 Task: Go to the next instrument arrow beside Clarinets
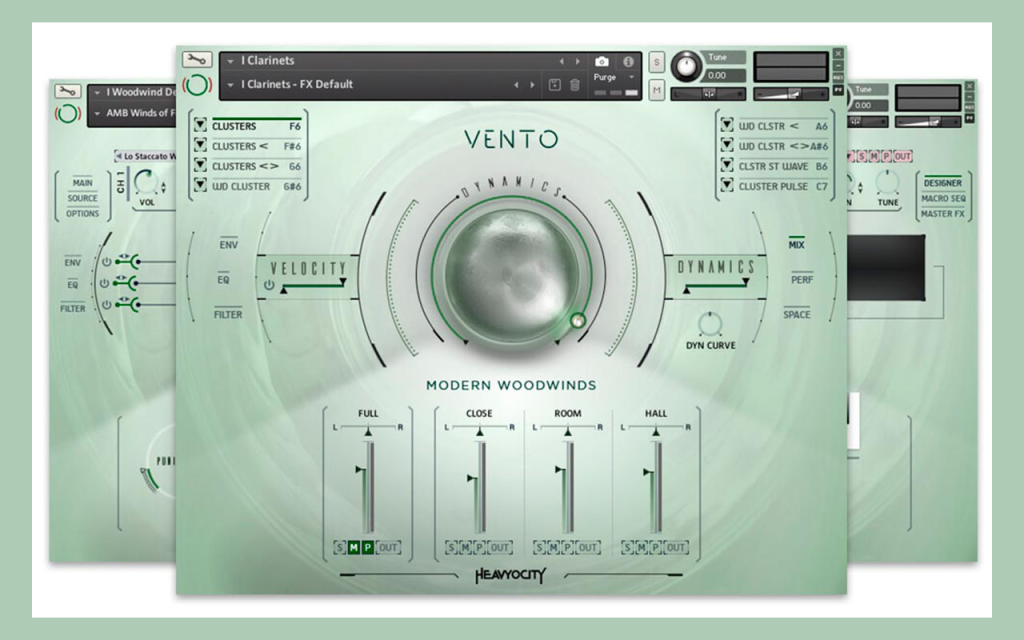click(x=577, y=61)
